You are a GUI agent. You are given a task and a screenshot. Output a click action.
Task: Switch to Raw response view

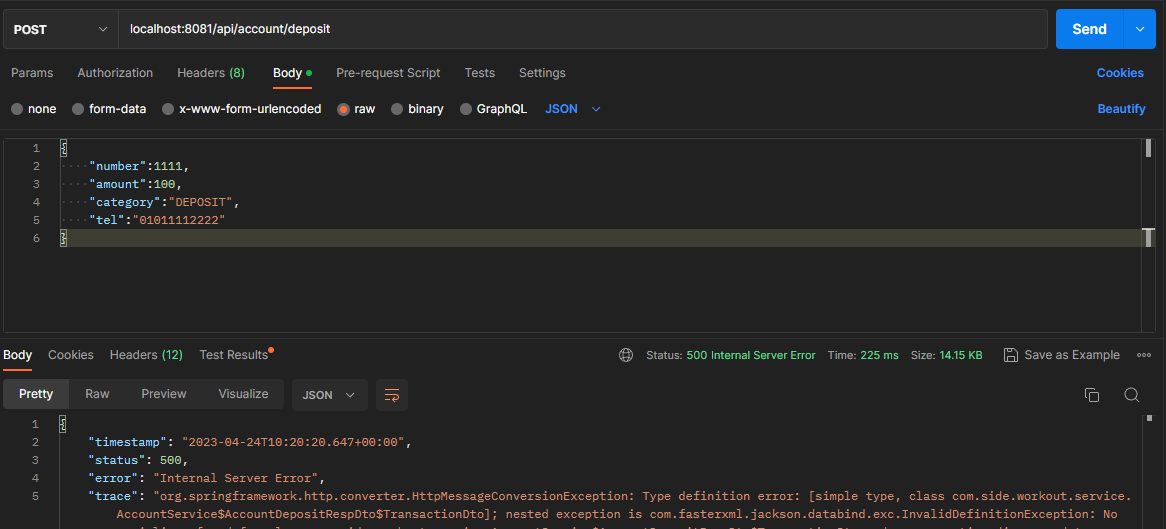coord(97,394)
